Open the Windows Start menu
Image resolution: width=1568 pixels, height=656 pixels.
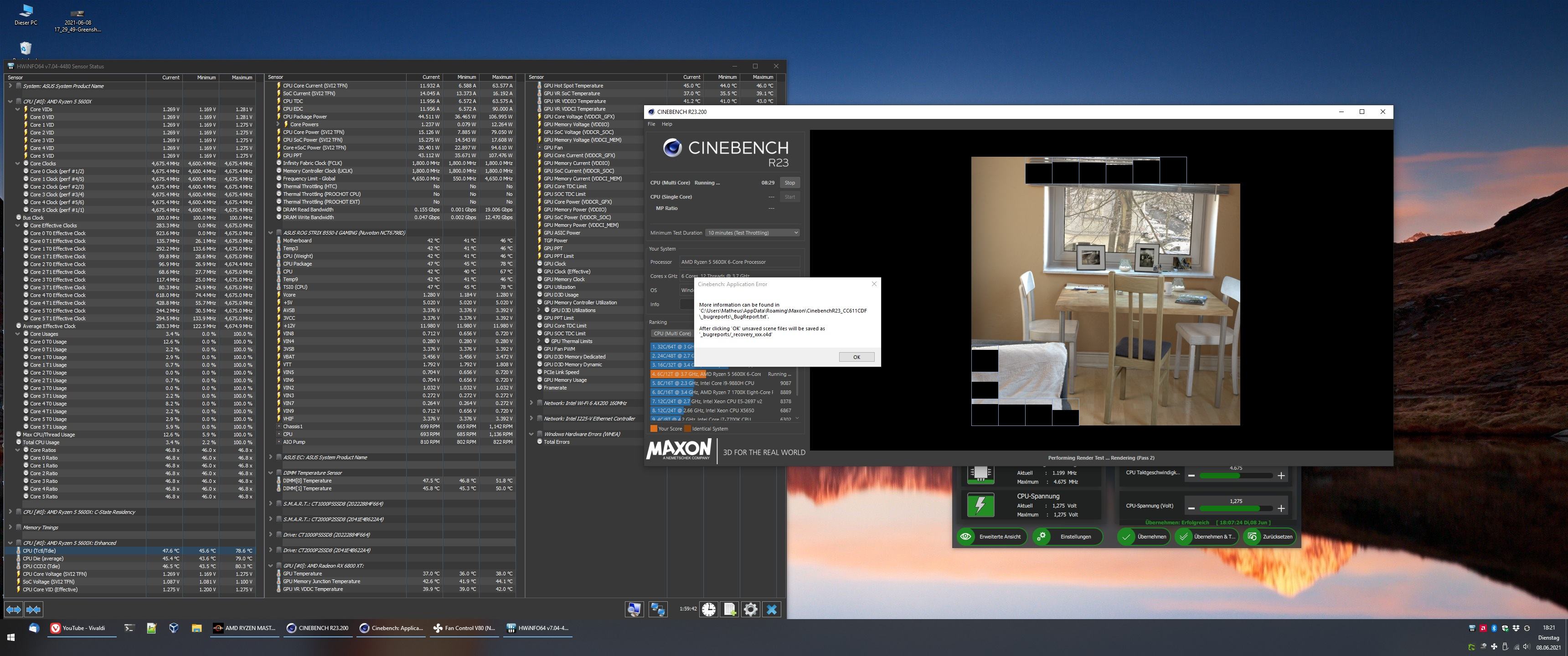10,637
